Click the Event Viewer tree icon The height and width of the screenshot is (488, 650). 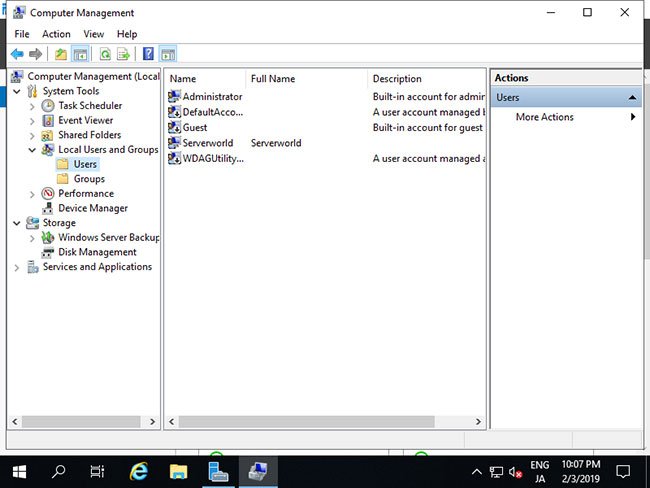tap(48, 120)
